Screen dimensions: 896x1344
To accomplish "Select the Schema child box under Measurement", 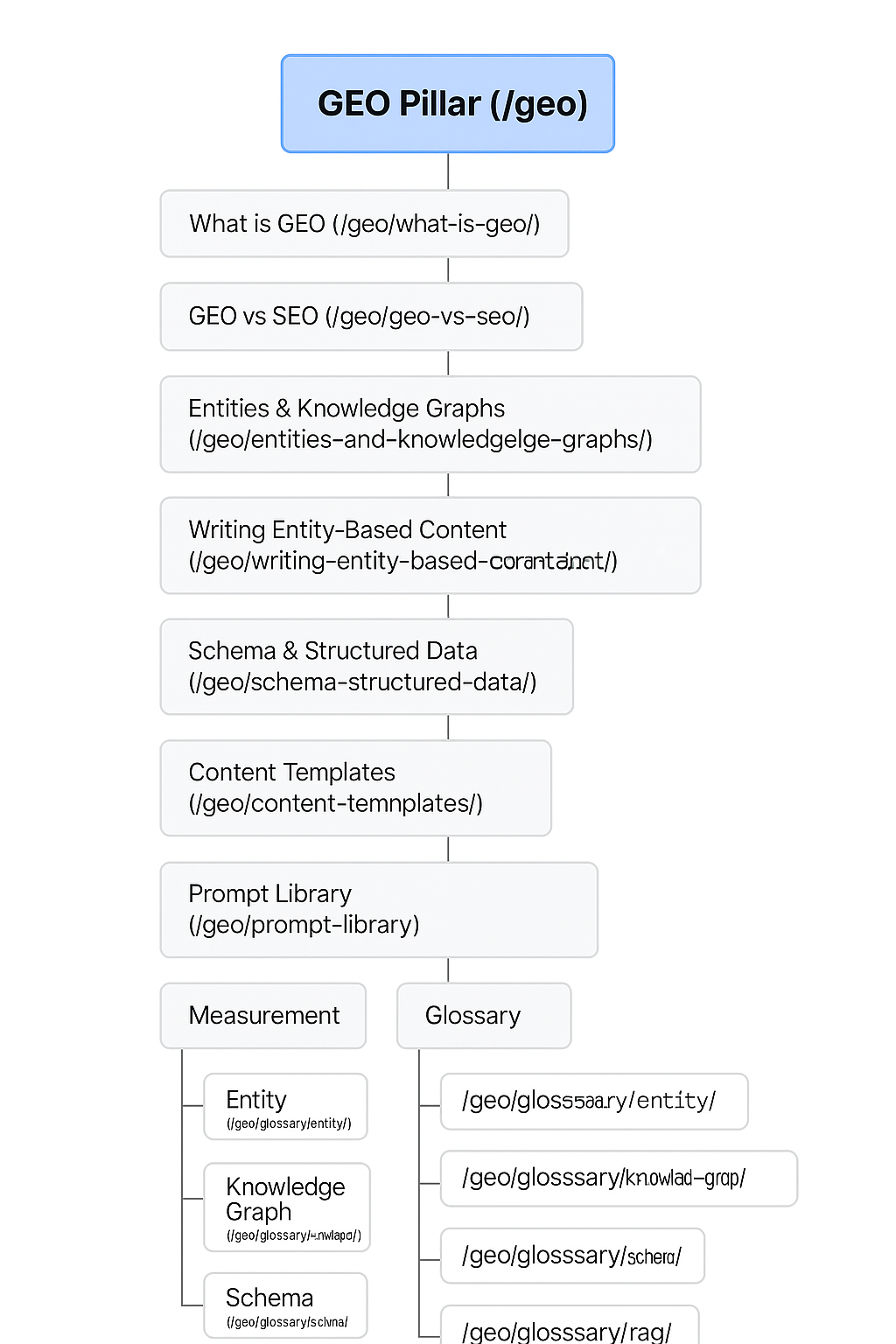I will [x=285, y=1305].
